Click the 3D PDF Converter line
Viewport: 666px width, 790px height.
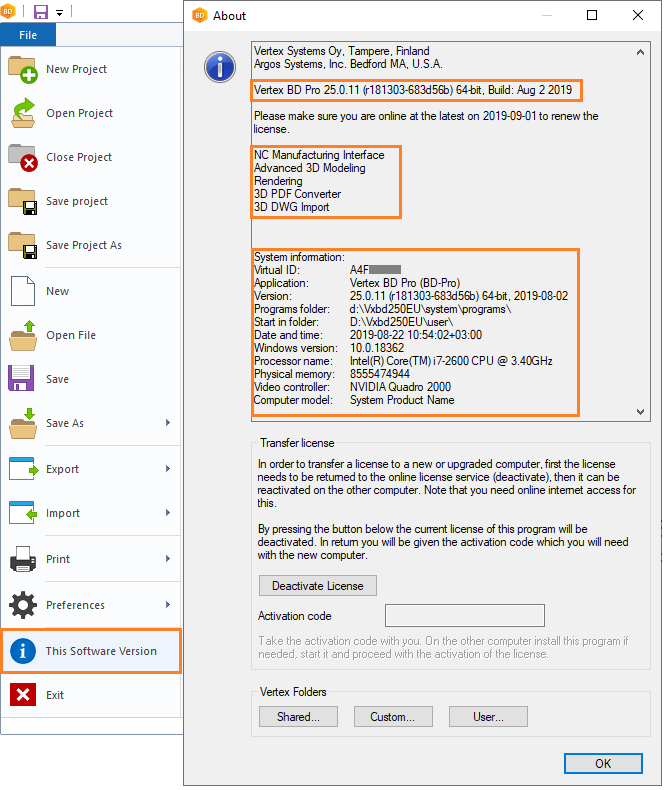[x=297, y=194]
